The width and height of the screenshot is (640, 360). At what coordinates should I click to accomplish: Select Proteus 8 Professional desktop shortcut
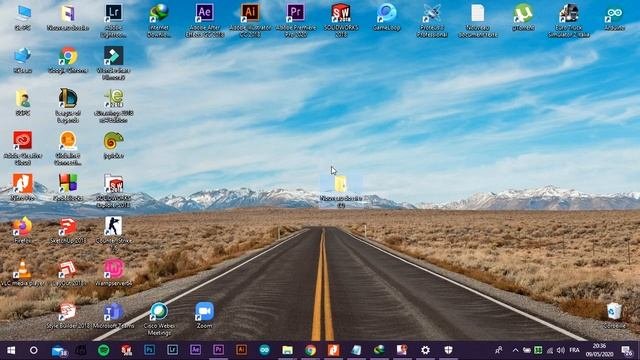[x=432, y=21]
